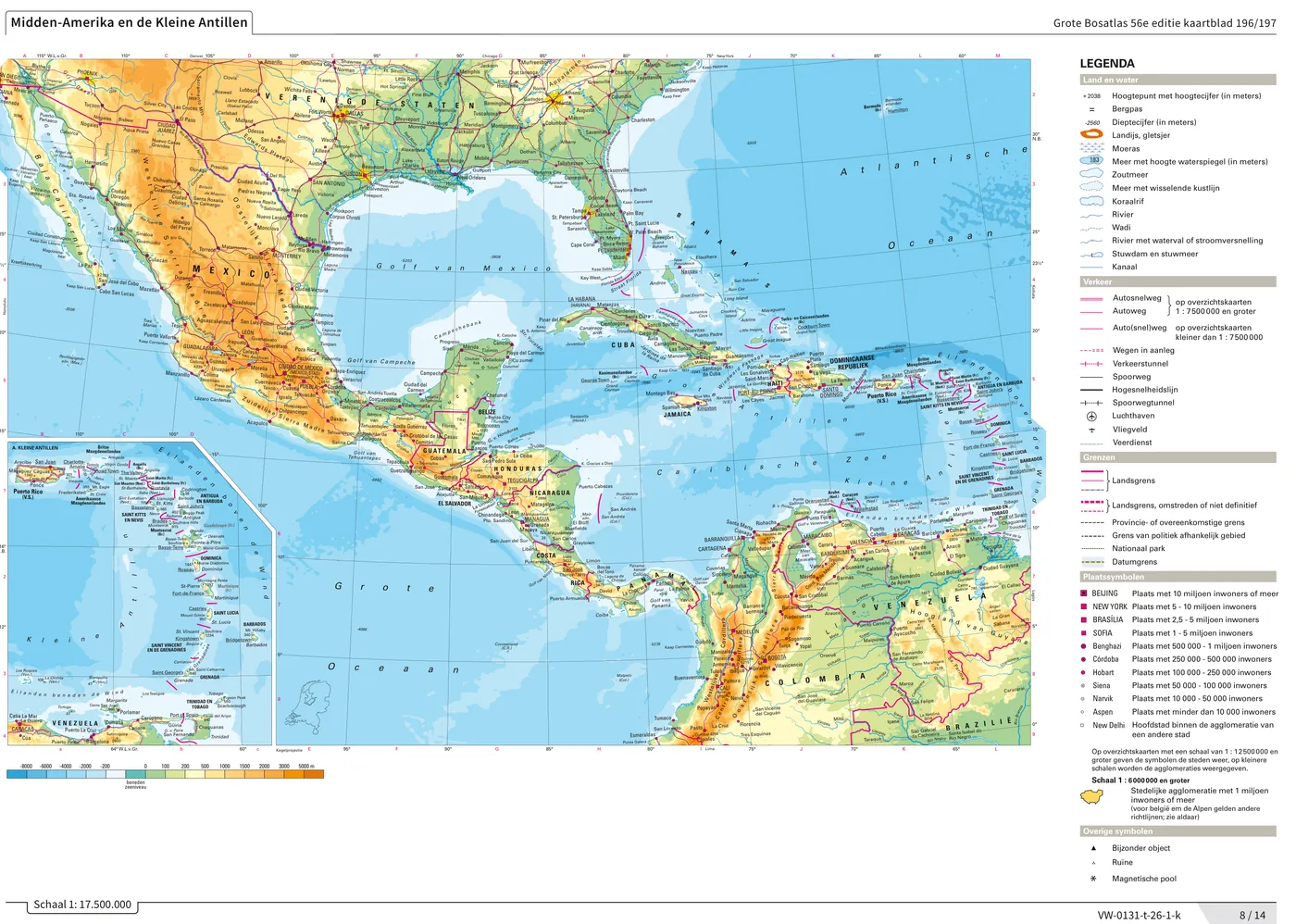The width and height of the screenshot is (1296, 924).
Task: Click the Verkeer section header
Action: coord(1178,281)
